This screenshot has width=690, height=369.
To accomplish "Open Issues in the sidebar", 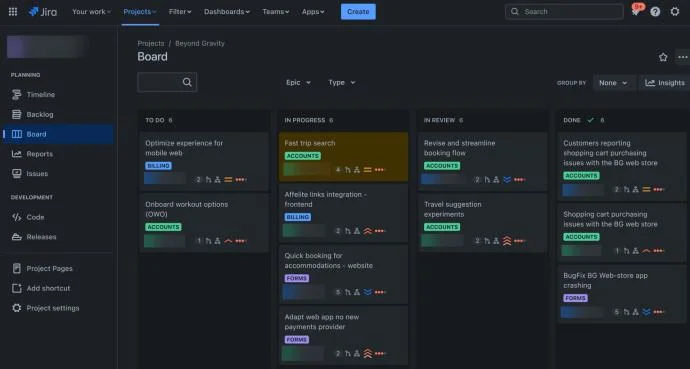I will coord(58,174).
